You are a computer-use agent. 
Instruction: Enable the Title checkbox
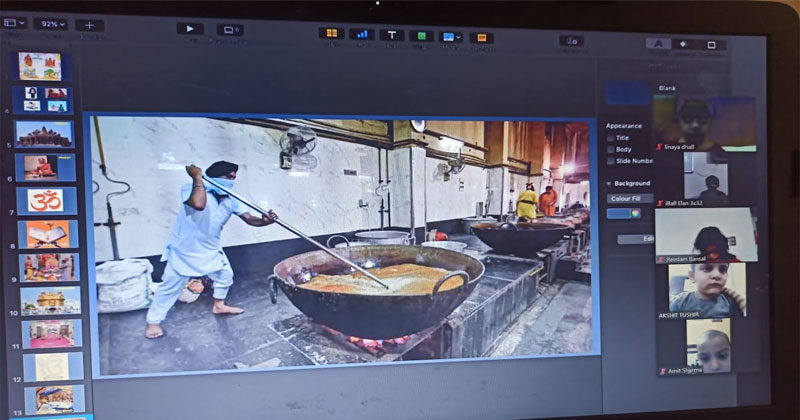pos(611,138)
